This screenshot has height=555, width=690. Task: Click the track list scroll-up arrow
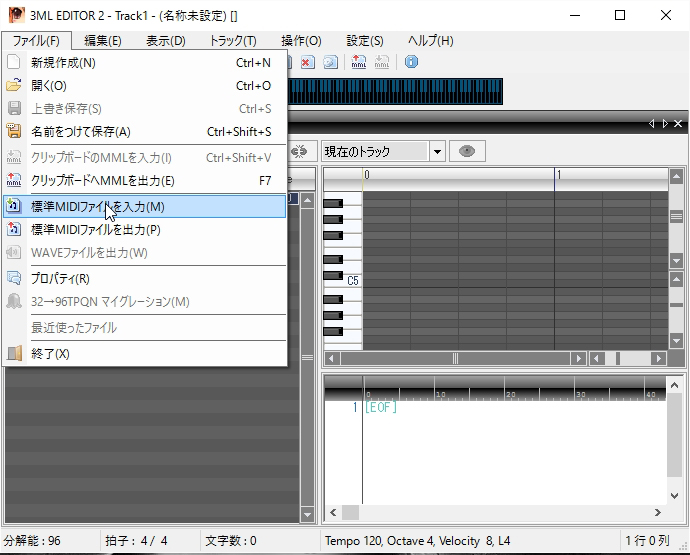[x=307, y=201]
